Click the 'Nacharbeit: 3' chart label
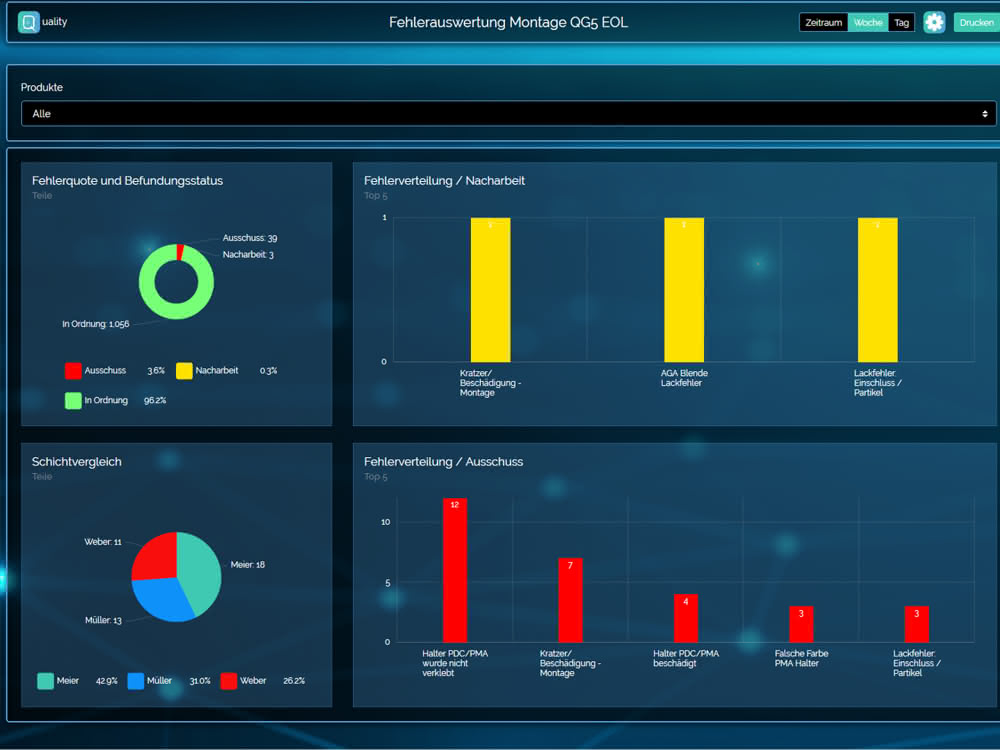 247,254
